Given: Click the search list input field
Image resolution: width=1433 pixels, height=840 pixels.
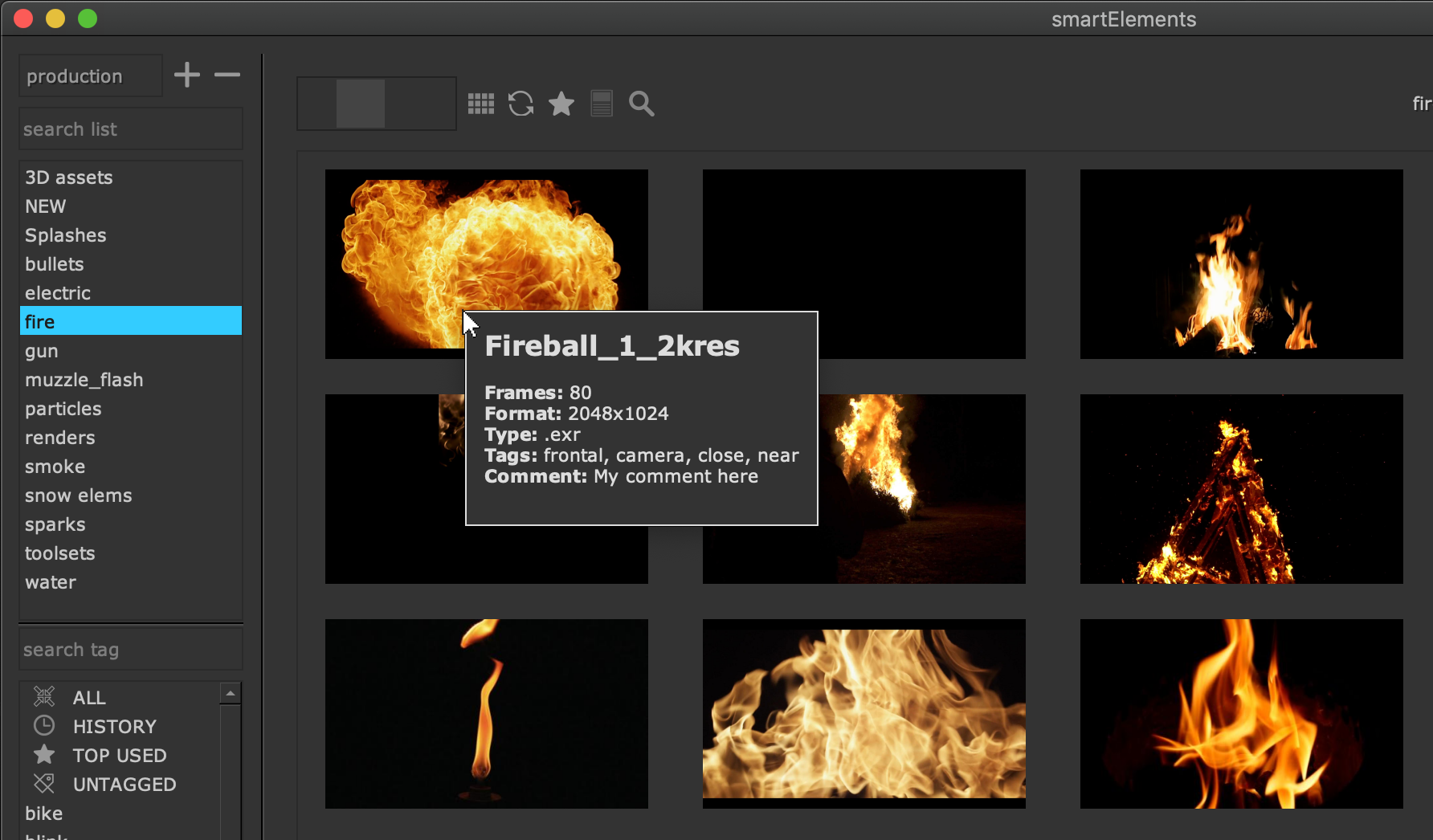Looking at the screenshot, I should tap(130, 129).
